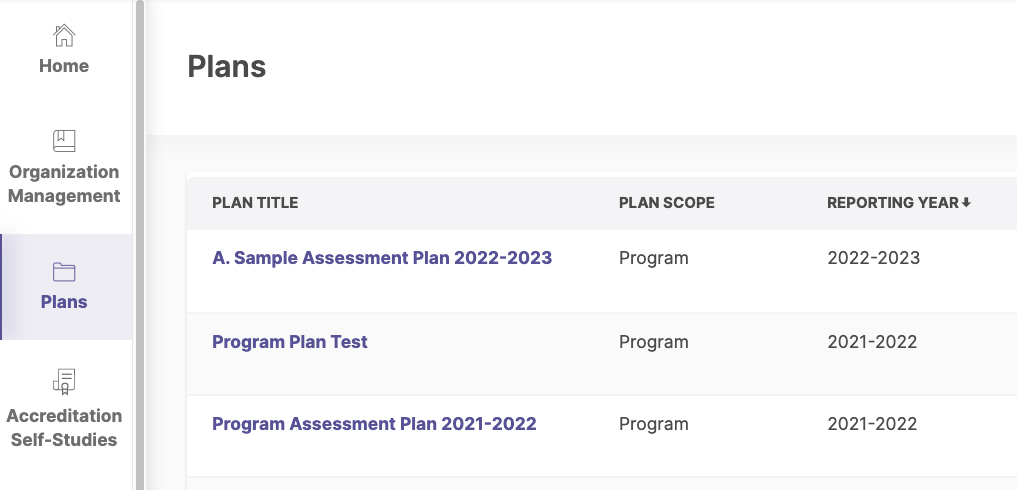Viewport: 1017px width, 490px height.
Task: Click the sidebar vertical scrollbar
Action: (139, 245)
